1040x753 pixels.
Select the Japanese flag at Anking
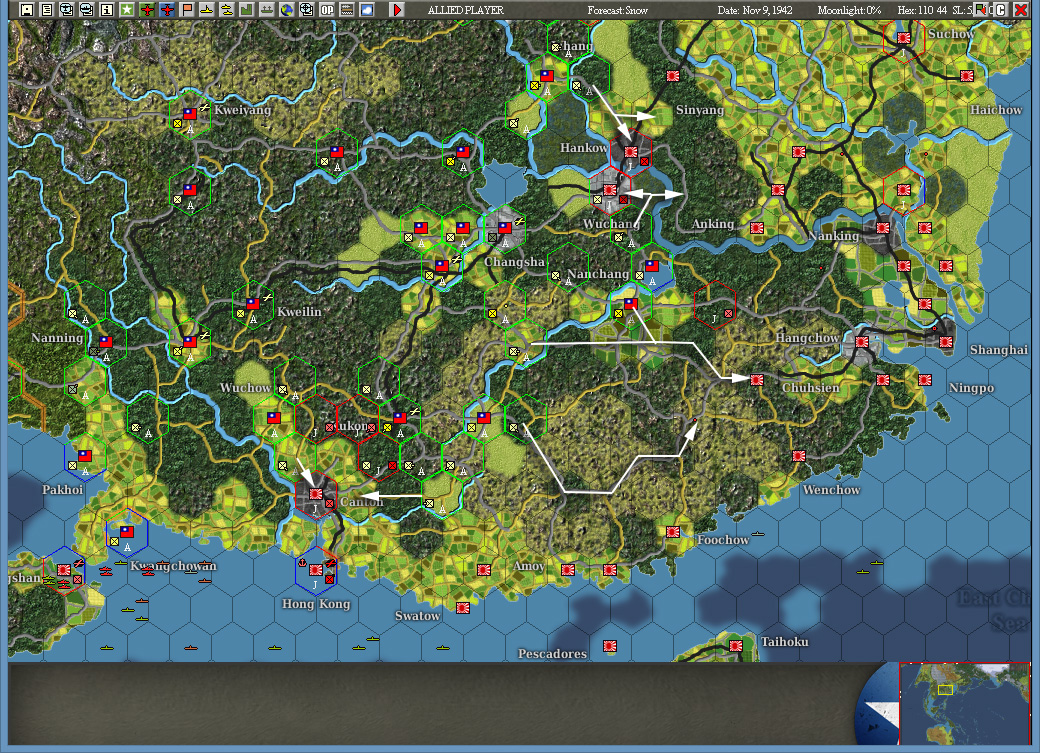[x=757, y=228]
